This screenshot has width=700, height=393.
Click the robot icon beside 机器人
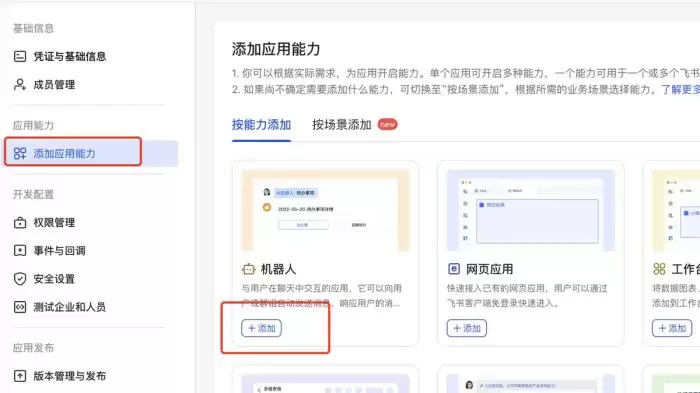click(x=248, y=269)
